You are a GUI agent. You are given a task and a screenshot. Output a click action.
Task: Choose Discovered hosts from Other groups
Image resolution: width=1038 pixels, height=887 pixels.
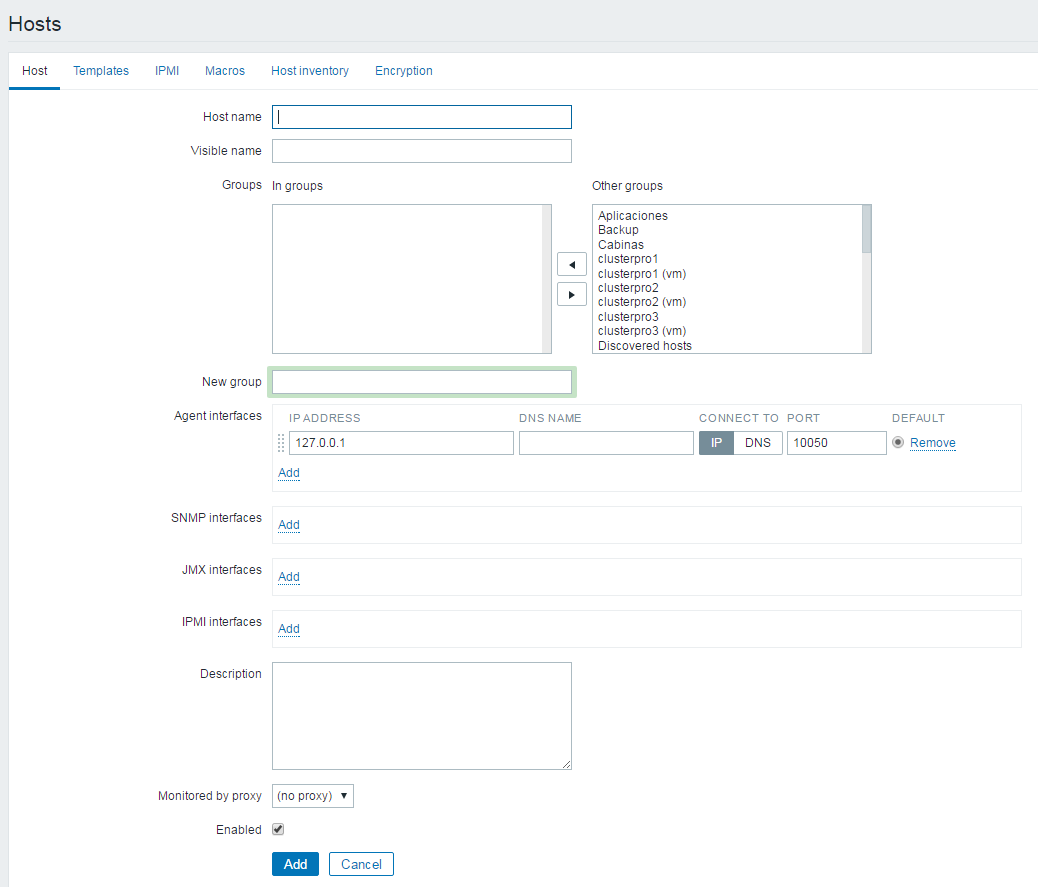pos(645,346)
